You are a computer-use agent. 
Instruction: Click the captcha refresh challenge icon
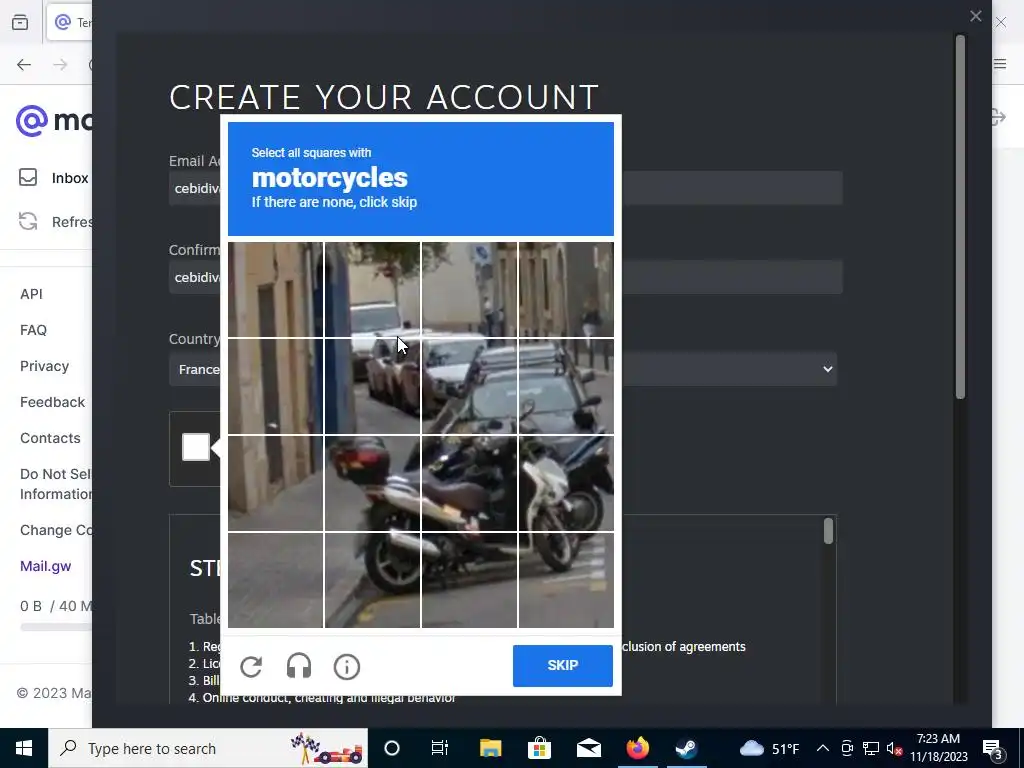[251, 667]
